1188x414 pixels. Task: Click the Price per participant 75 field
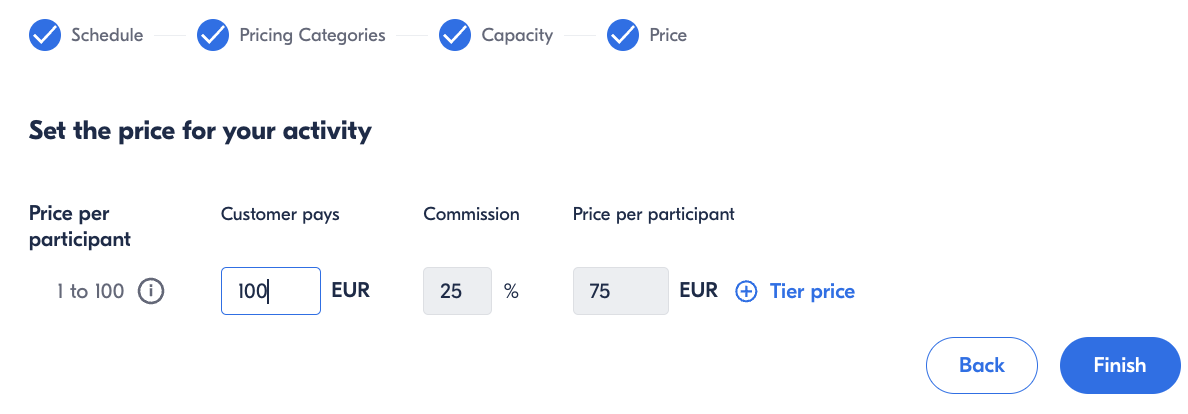tap(621, 291)
